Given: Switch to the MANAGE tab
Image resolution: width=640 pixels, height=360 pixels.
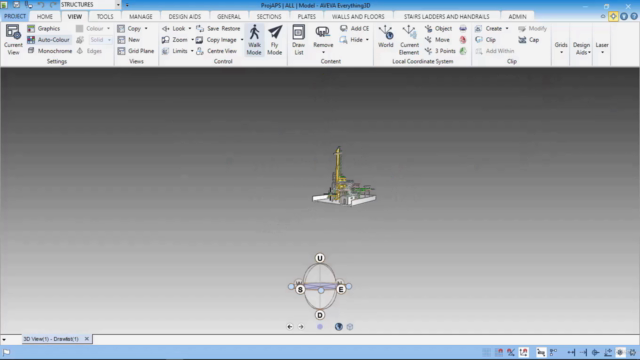Looking at the screenshot, I should pos(141,16).
